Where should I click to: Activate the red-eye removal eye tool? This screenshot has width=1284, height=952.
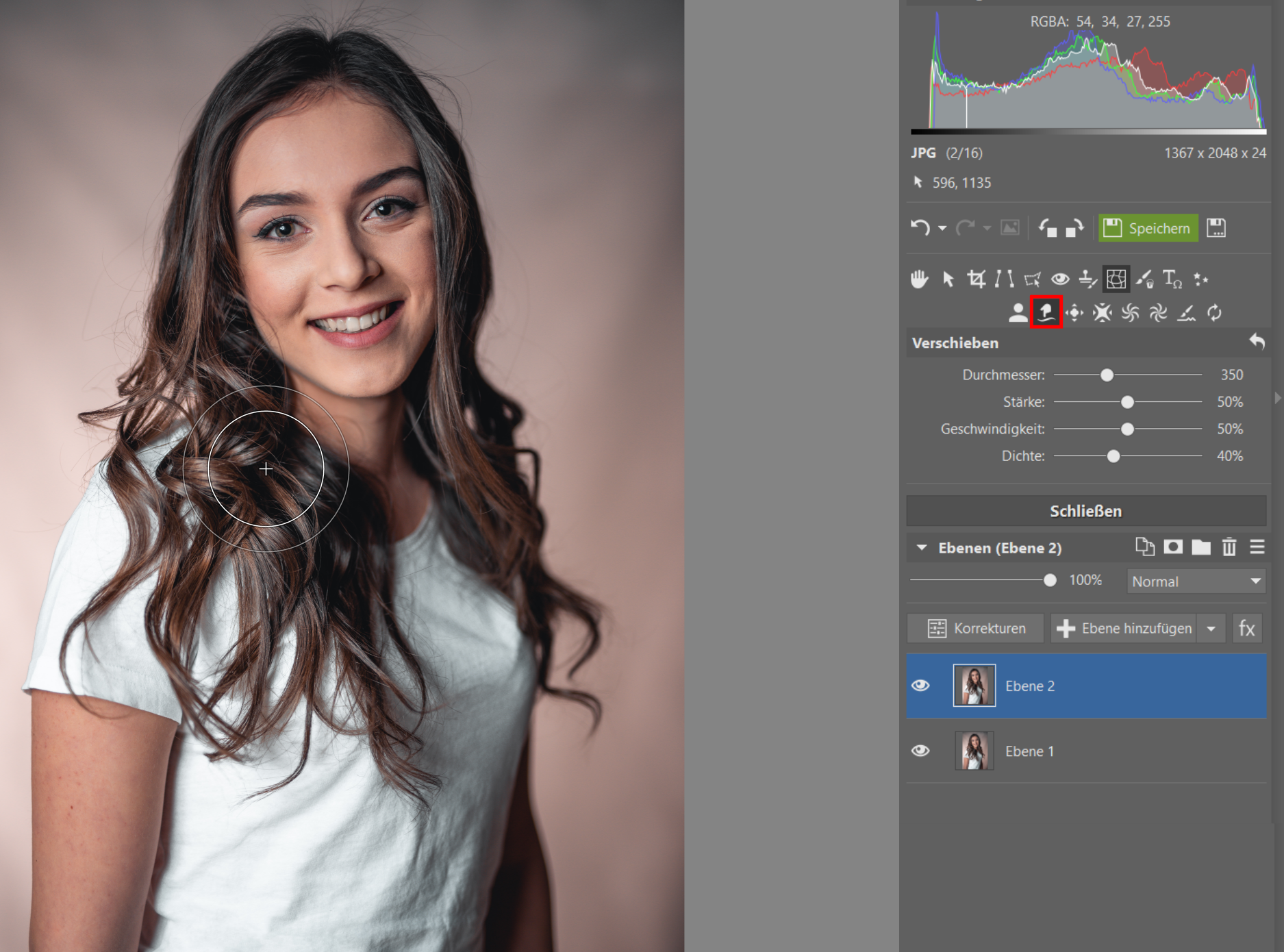(x=1060, y=279)
